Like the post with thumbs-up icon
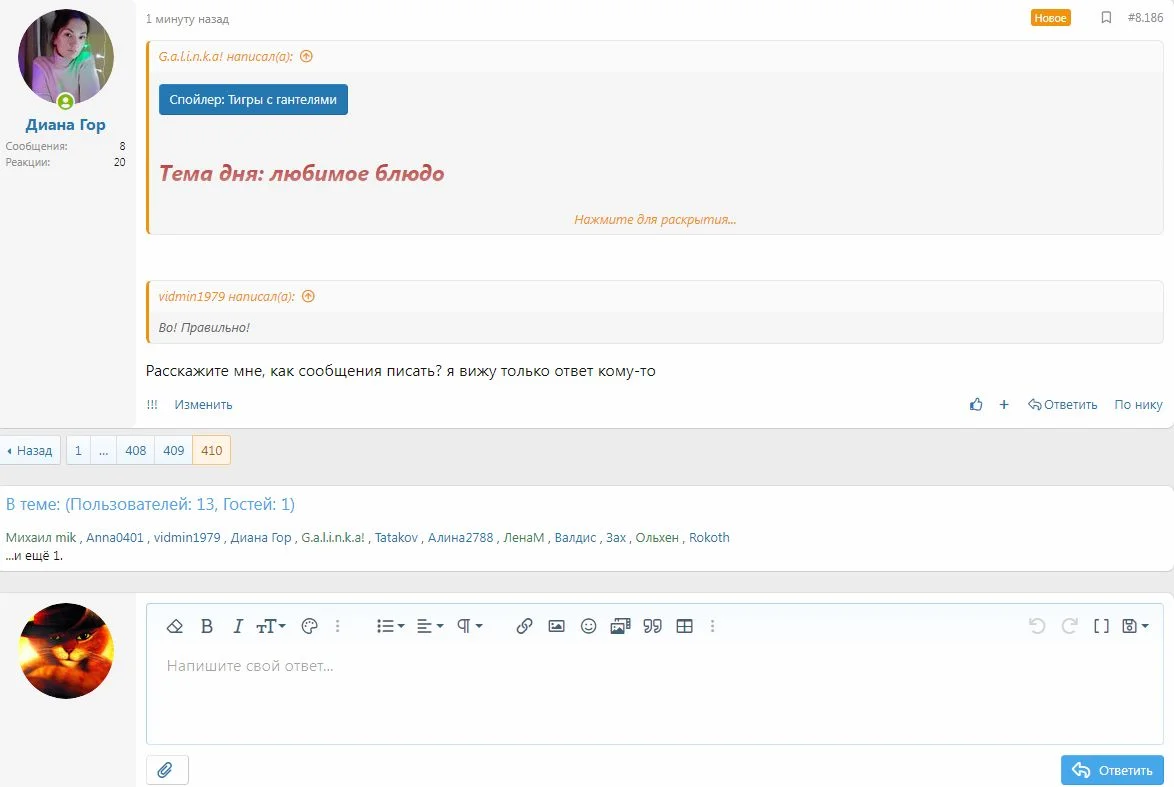The image size is (1174, 787). click(976, 405)
